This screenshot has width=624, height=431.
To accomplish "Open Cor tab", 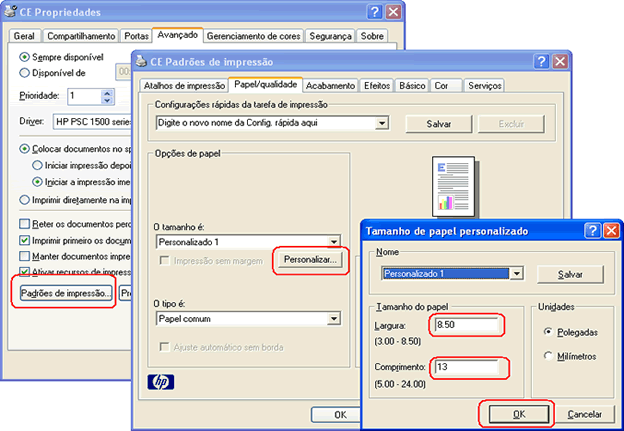I will pyautogui.click(x=446, y=86).
